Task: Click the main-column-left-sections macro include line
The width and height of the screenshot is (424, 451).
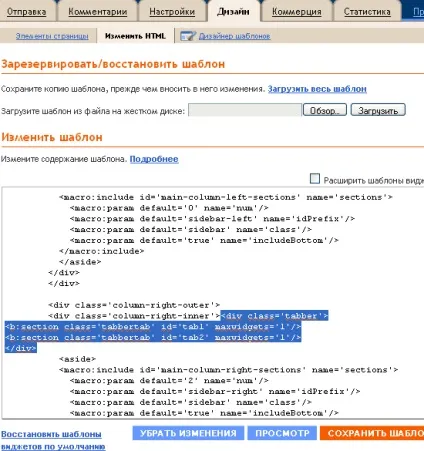Action: tap(226, 197)
